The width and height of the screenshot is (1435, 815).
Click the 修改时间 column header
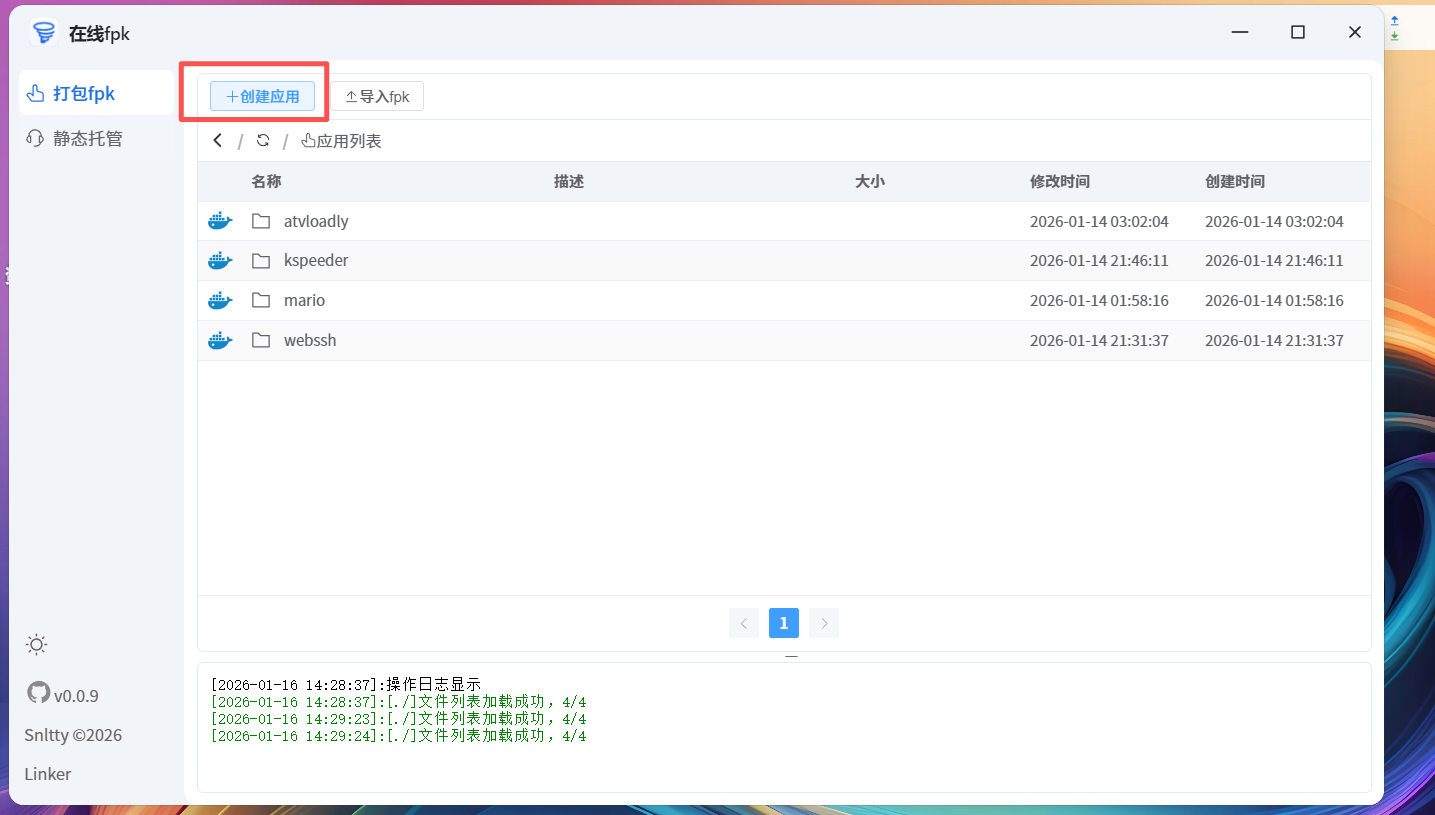point(1060,182)
